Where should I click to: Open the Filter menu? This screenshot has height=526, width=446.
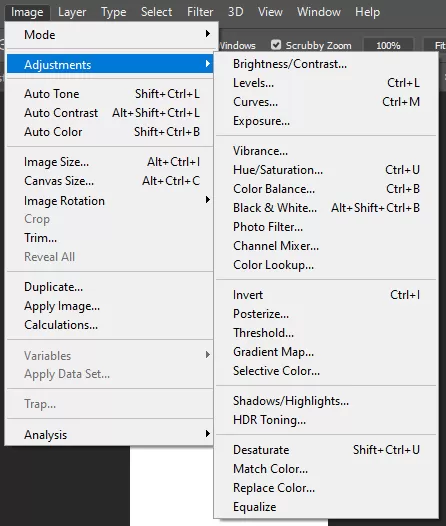pos(200,12)
